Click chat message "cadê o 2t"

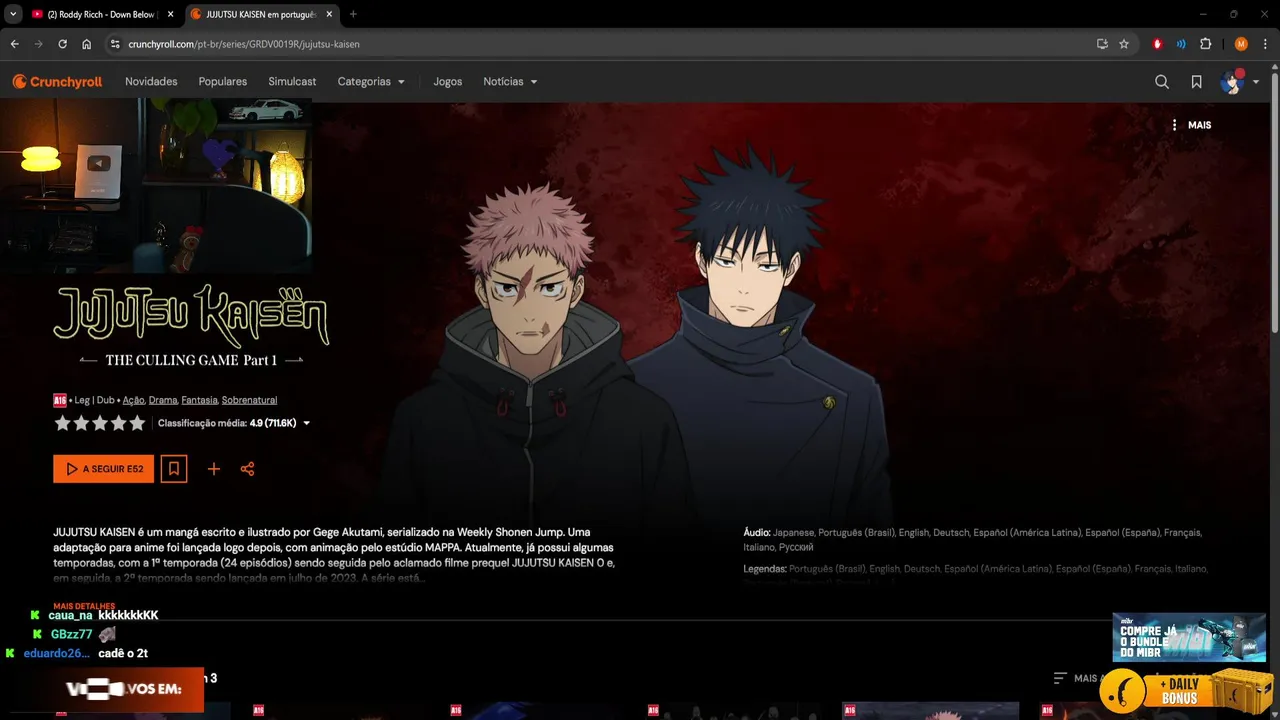tap(123, 654)
